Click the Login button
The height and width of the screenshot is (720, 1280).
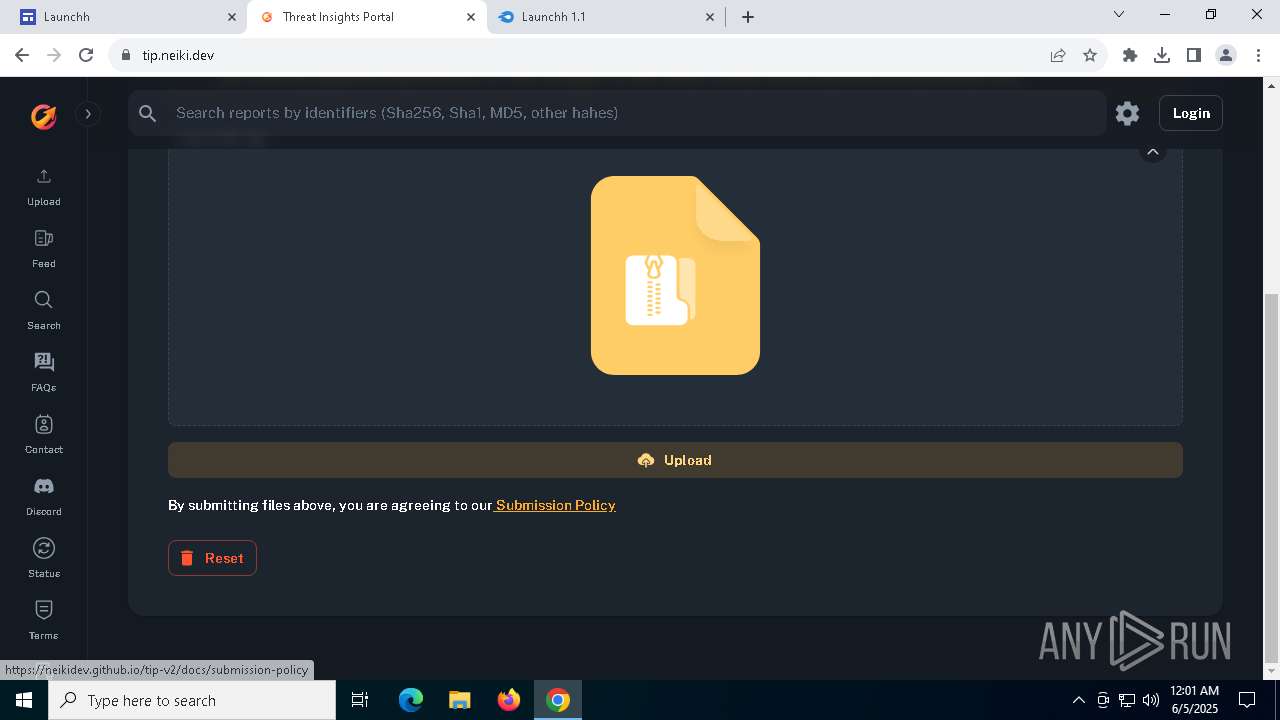coord(1191,113)
